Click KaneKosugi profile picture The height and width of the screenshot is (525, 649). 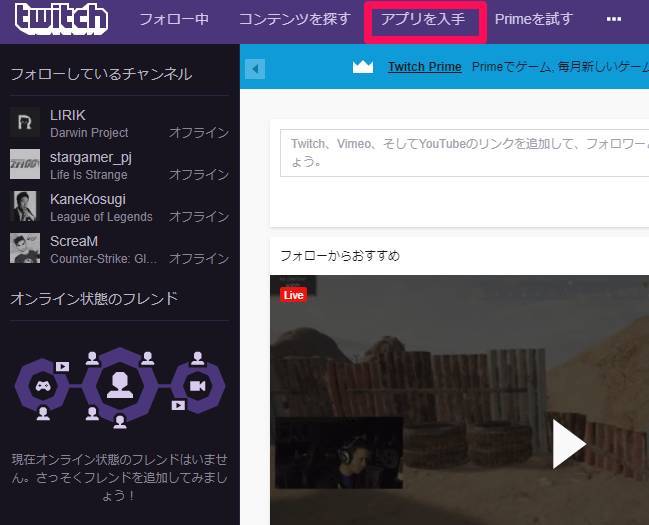click(25, 206)
